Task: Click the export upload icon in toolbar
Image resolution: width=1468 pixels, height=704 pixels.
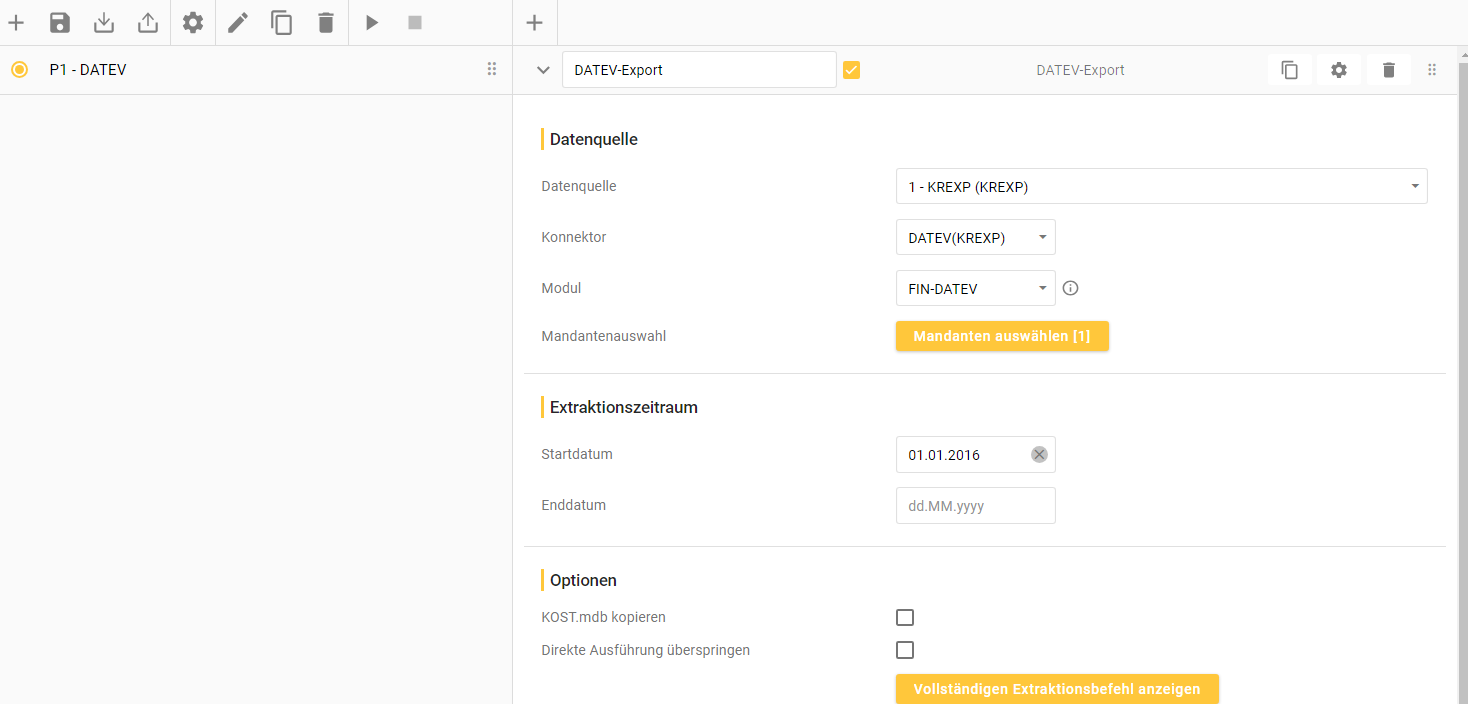Action: pyautogui.click(x=148, y=23)
